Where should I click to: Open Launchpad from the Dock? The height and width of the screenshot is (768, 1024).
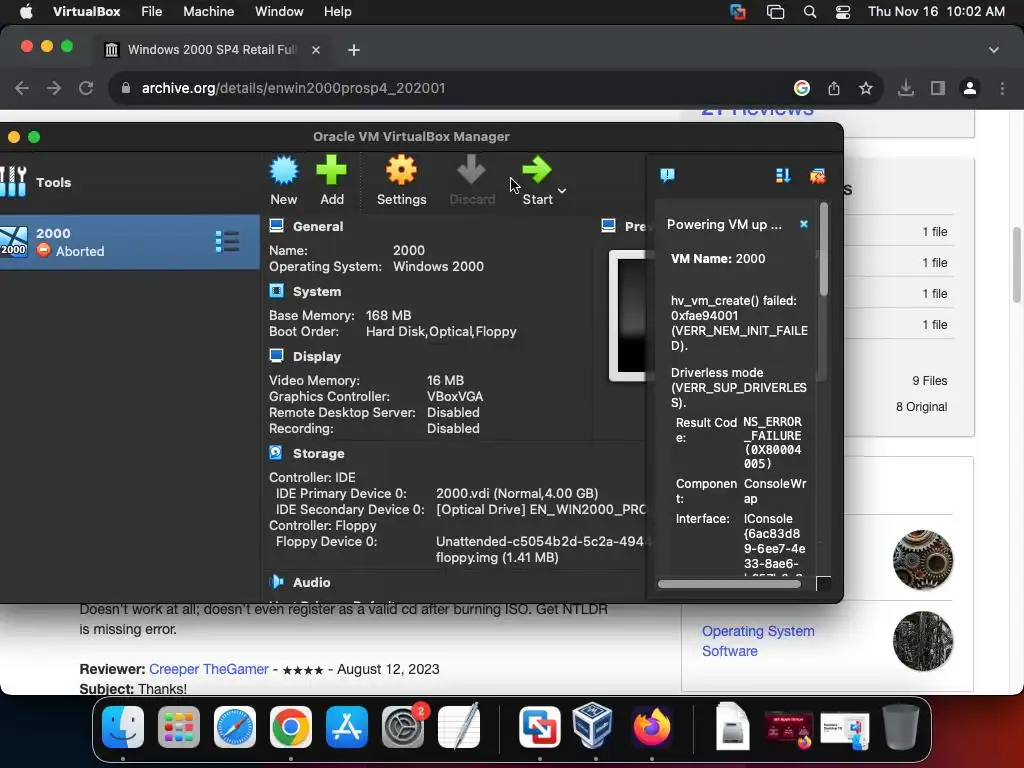pos(179,727)
